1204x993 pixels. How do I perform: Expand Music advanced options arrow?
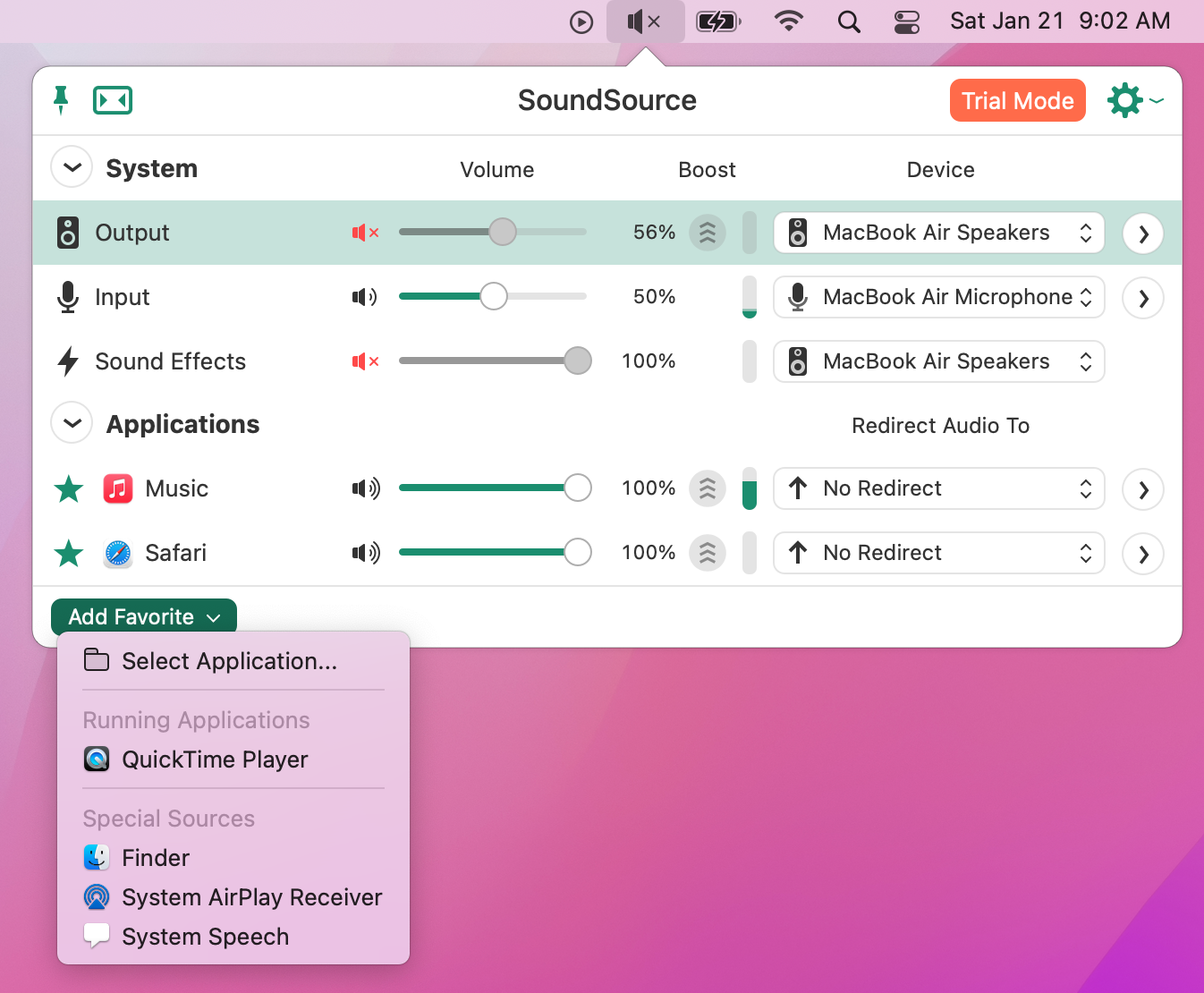pos(1143,489)
